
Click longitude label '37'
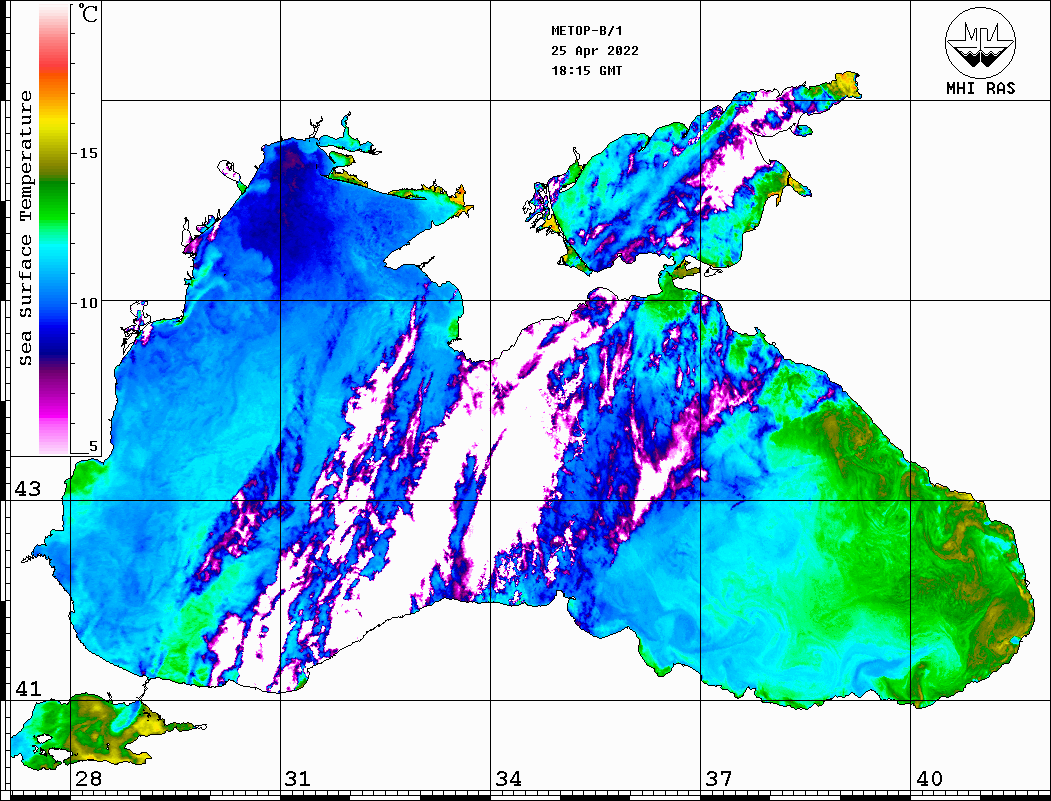click(719, 779)
